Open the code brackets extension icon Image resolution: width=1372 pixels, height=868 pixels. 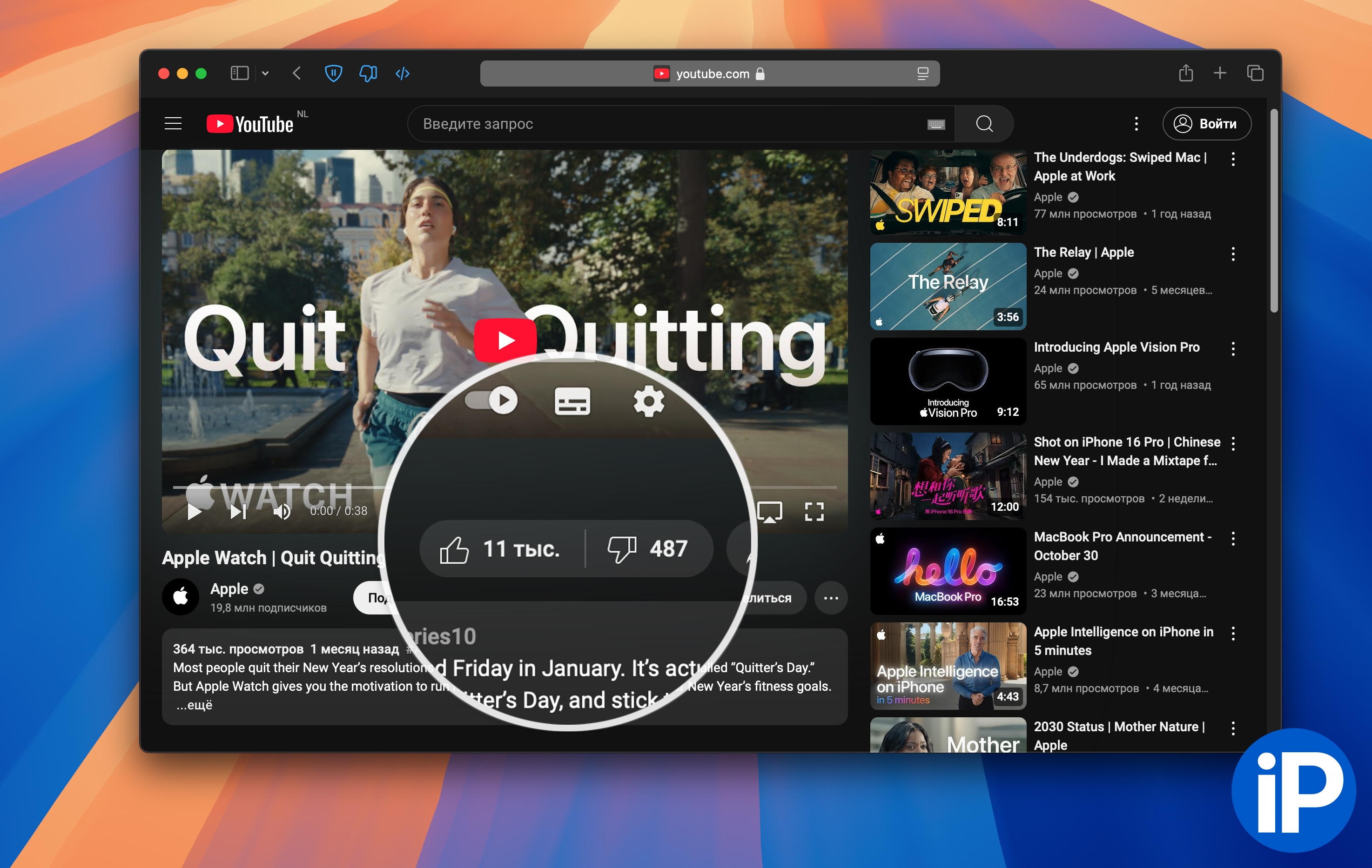402,73
